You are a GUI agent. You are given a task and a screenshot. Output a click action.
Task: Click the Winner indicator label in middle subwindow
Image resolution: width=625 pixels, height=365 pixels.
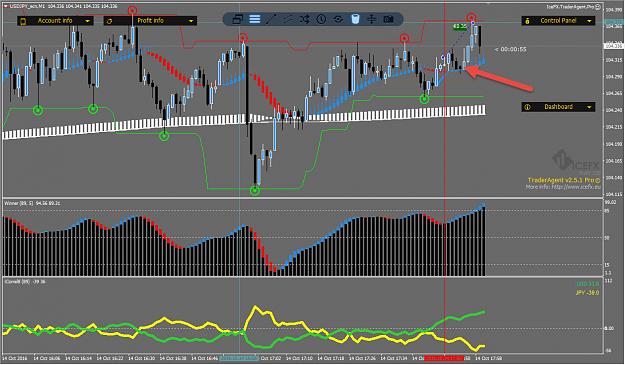[32, 203]
